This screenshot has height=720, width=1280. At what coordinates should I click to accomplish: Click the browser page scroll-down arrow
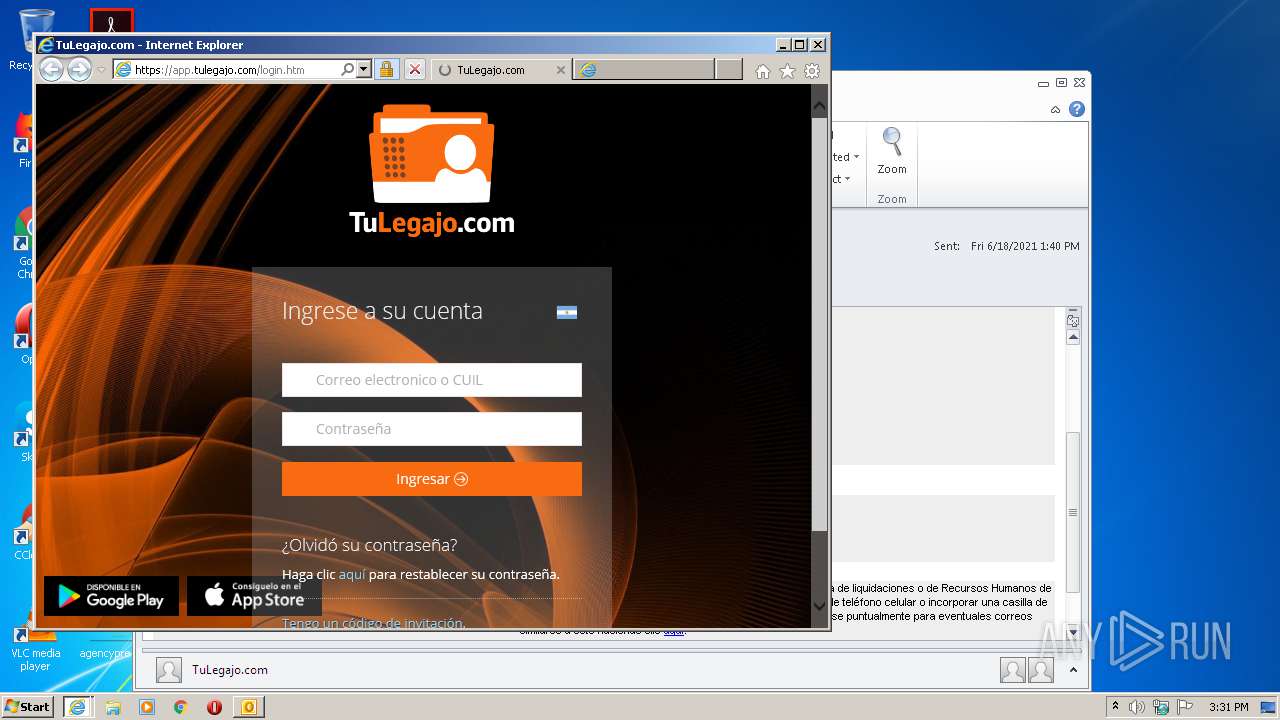819,606
